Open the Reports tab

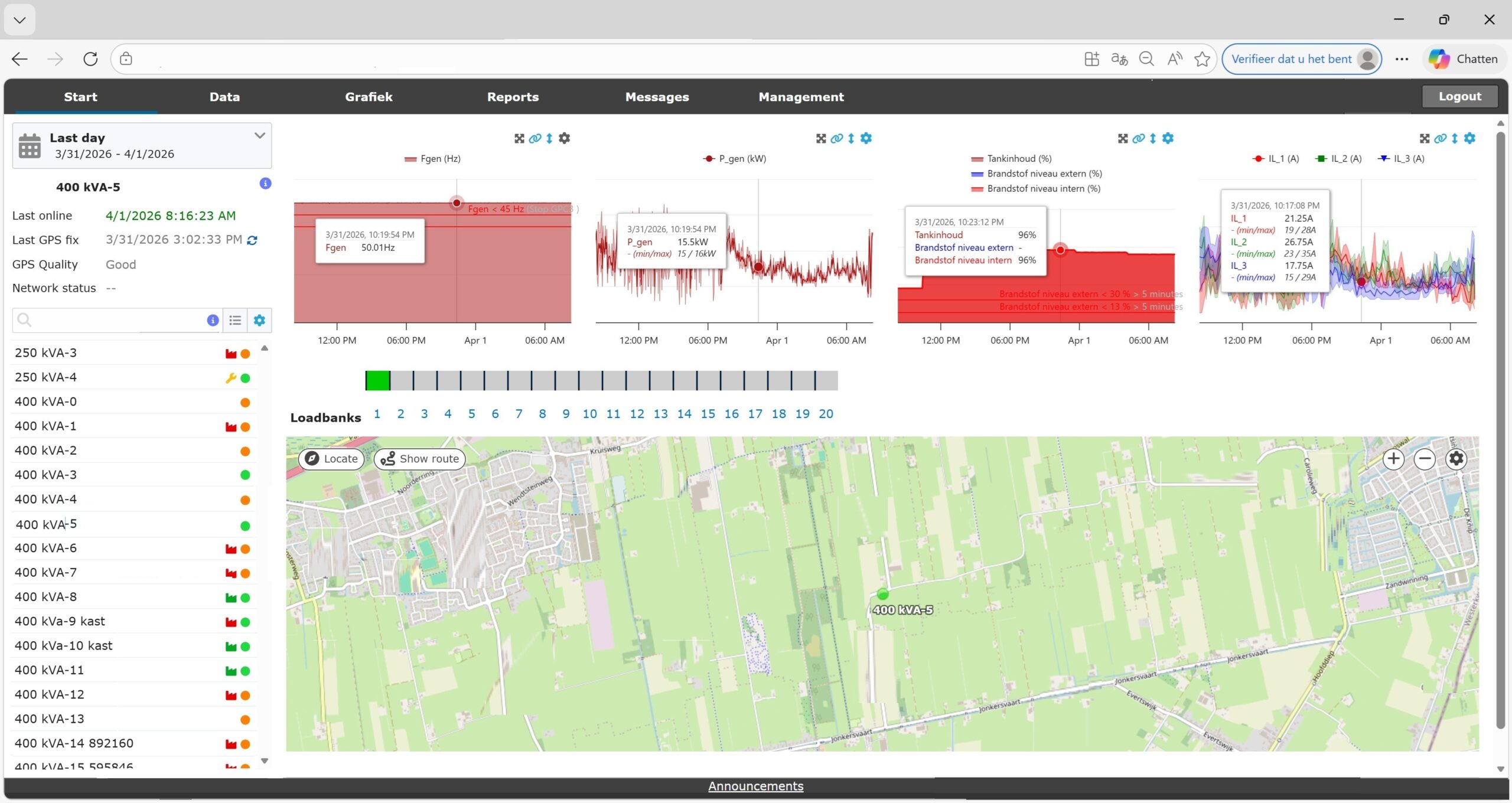pos(513,97)
